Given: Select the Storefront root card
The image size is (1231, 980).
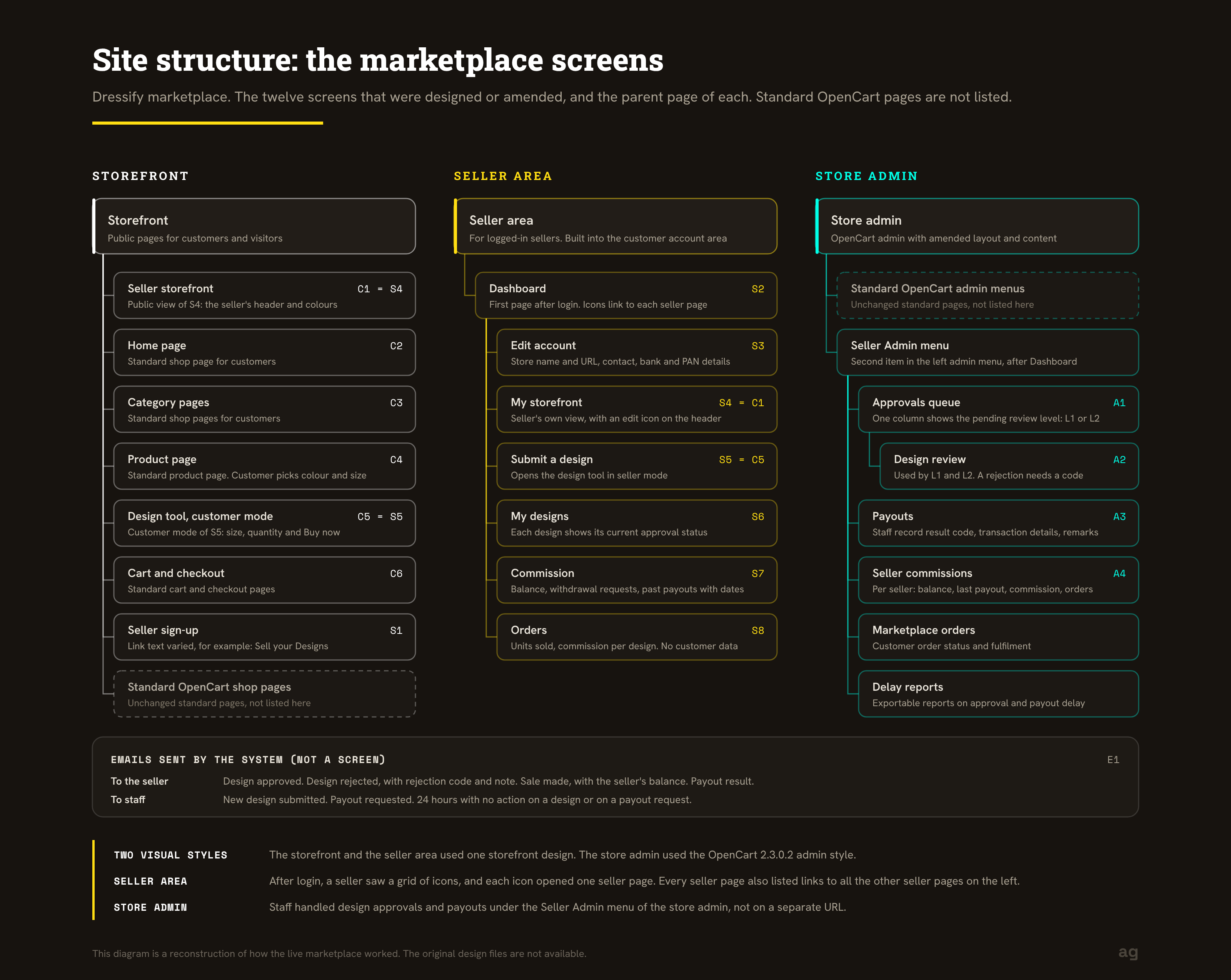Looking at the screenshot, I should tap(254, 226).
